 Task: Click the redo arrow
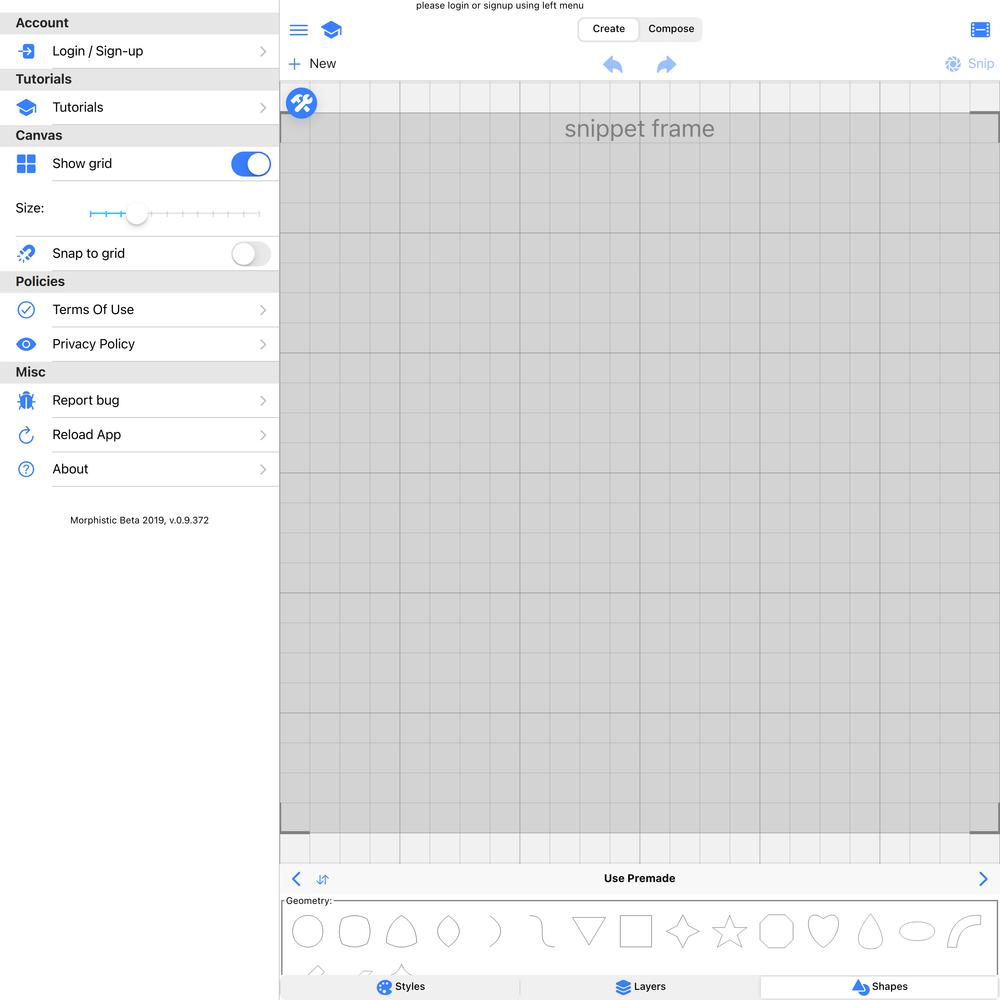[666, 64]
